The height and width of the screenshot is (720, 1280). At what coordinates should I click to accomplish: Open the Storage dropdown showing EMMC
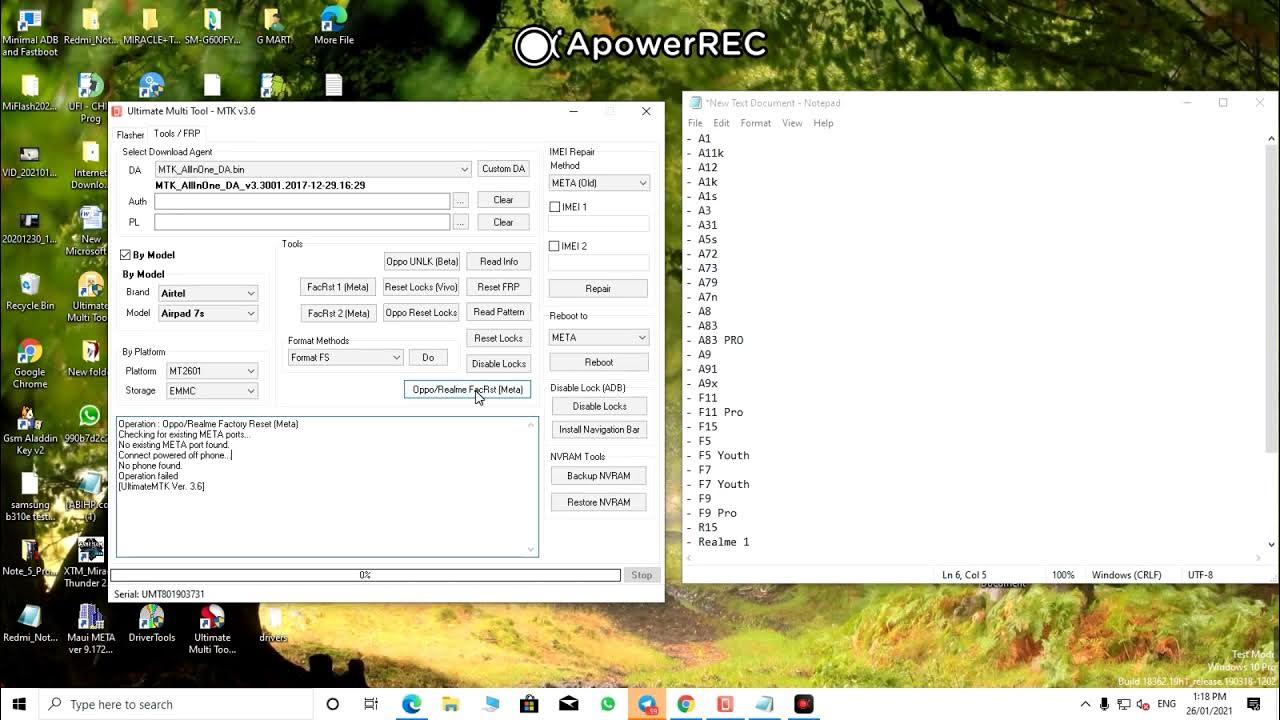212,391
